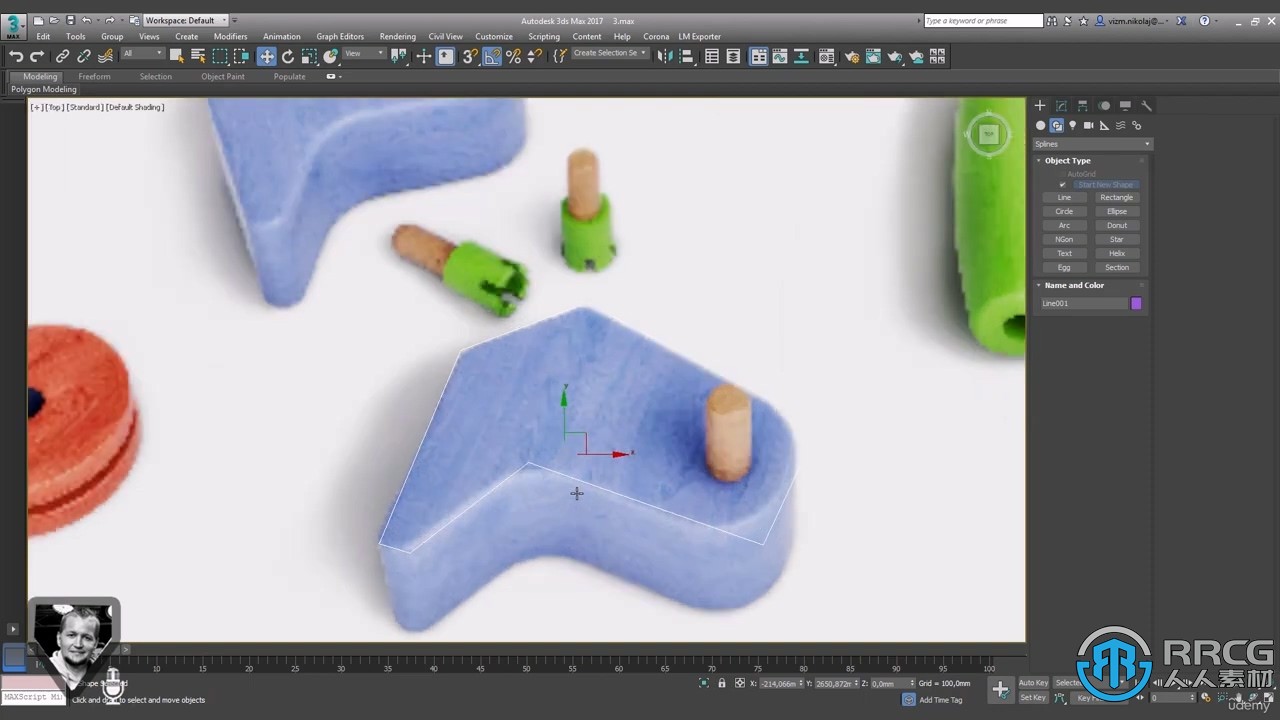Click the Circle spline button

click(x=1064, y=211)
